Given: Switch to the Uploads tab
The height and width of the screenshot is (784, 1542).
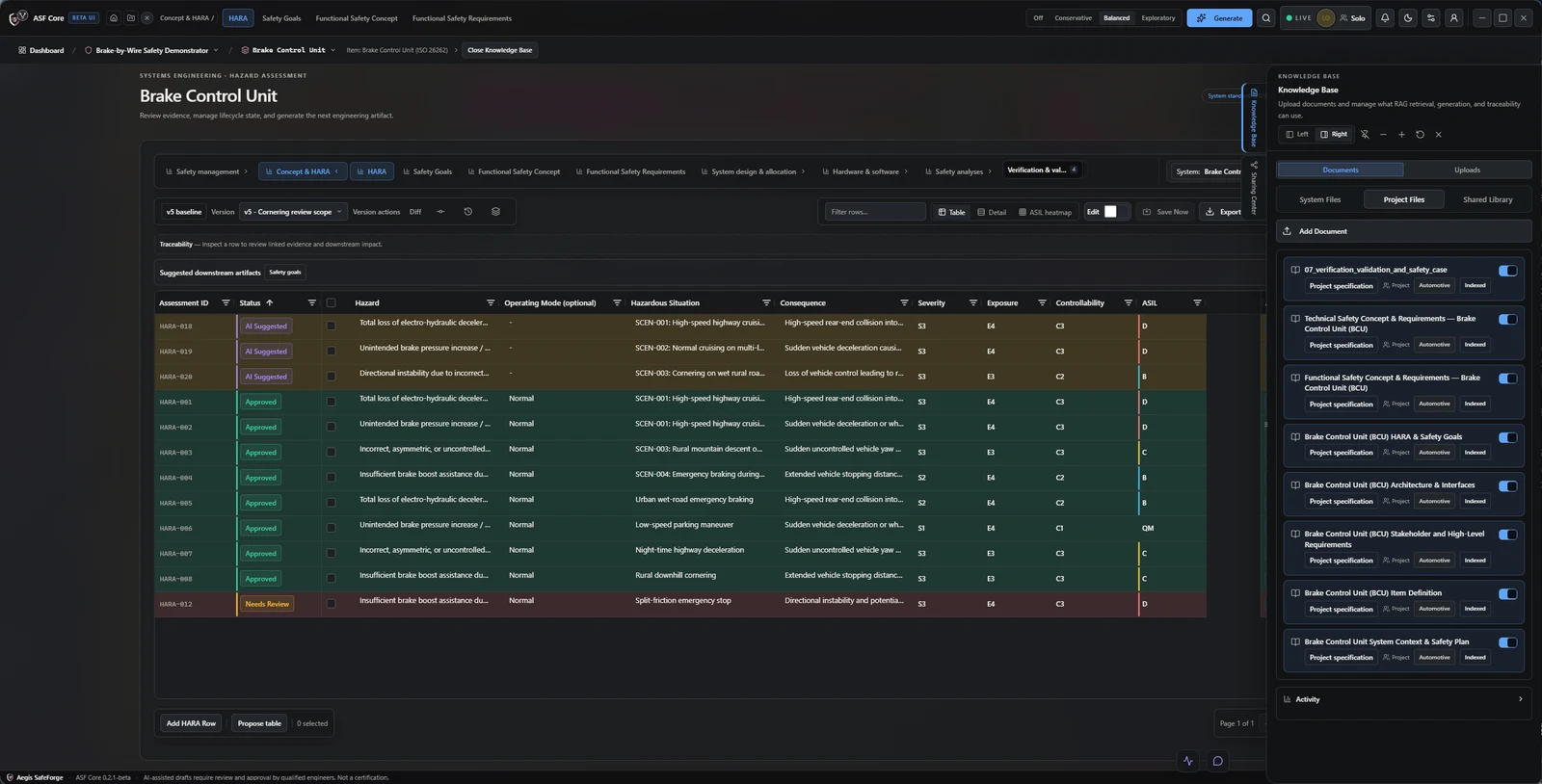Looking at the screenshot, I should pos(1467,170).
